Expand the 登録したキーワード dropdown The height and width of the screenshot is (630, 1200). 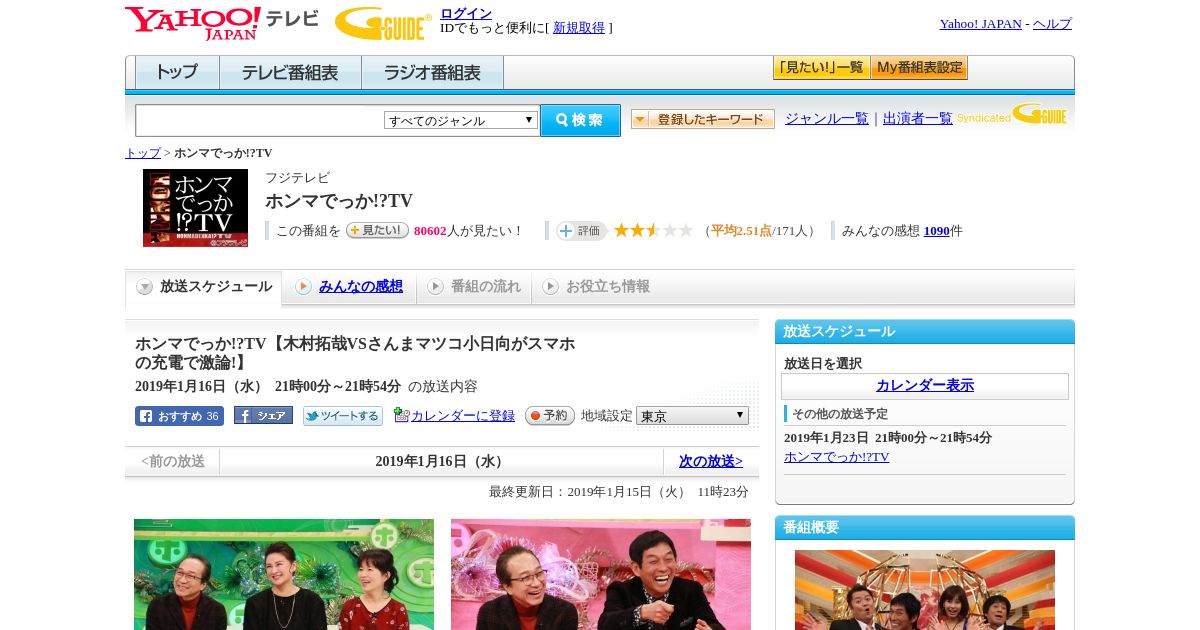point(703,119)
